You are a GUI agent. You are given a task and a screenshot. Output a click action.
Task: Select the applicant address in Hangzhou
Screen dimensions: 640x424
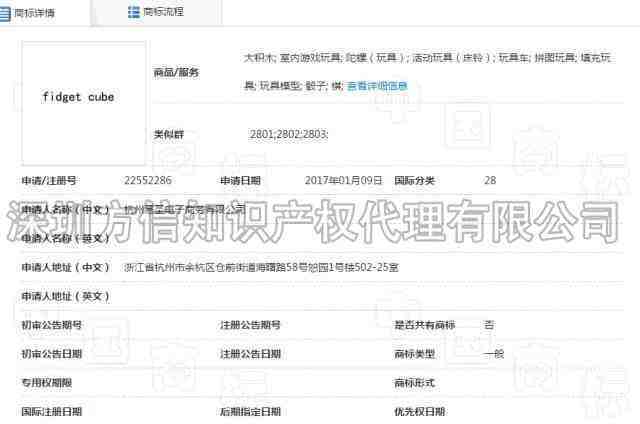261,267
